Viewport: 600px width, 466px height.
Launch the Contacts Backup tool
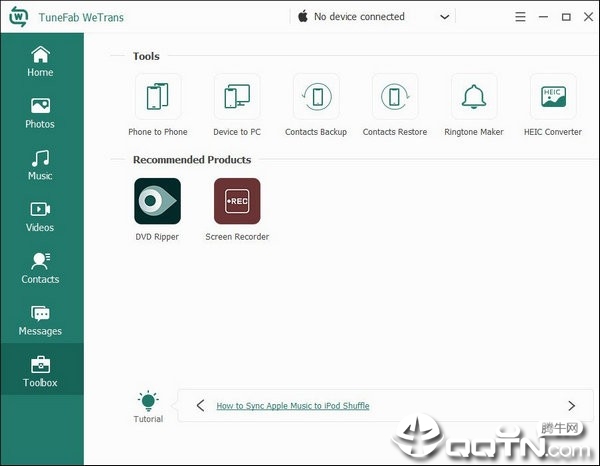[x=316, y=96]
